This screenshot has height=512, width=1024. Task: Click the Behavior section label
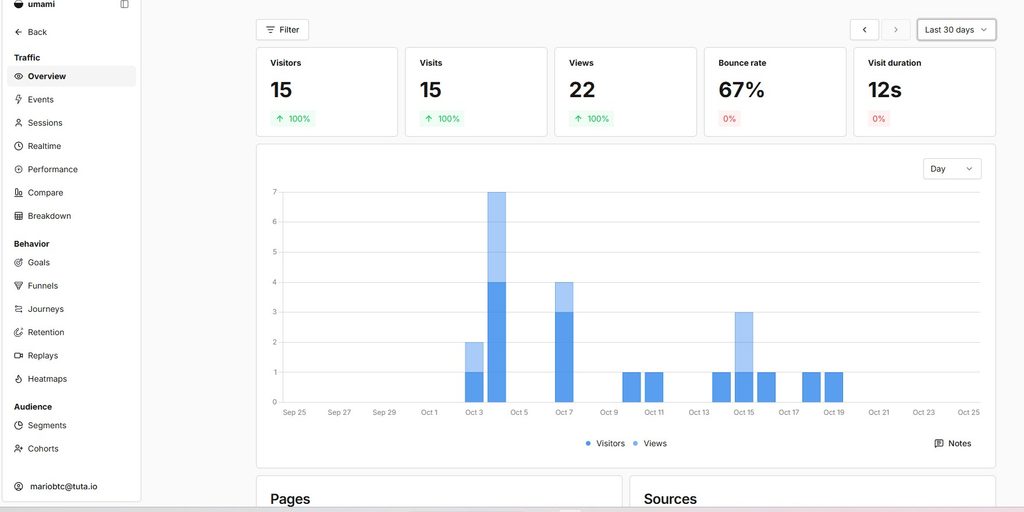[31, 244]
